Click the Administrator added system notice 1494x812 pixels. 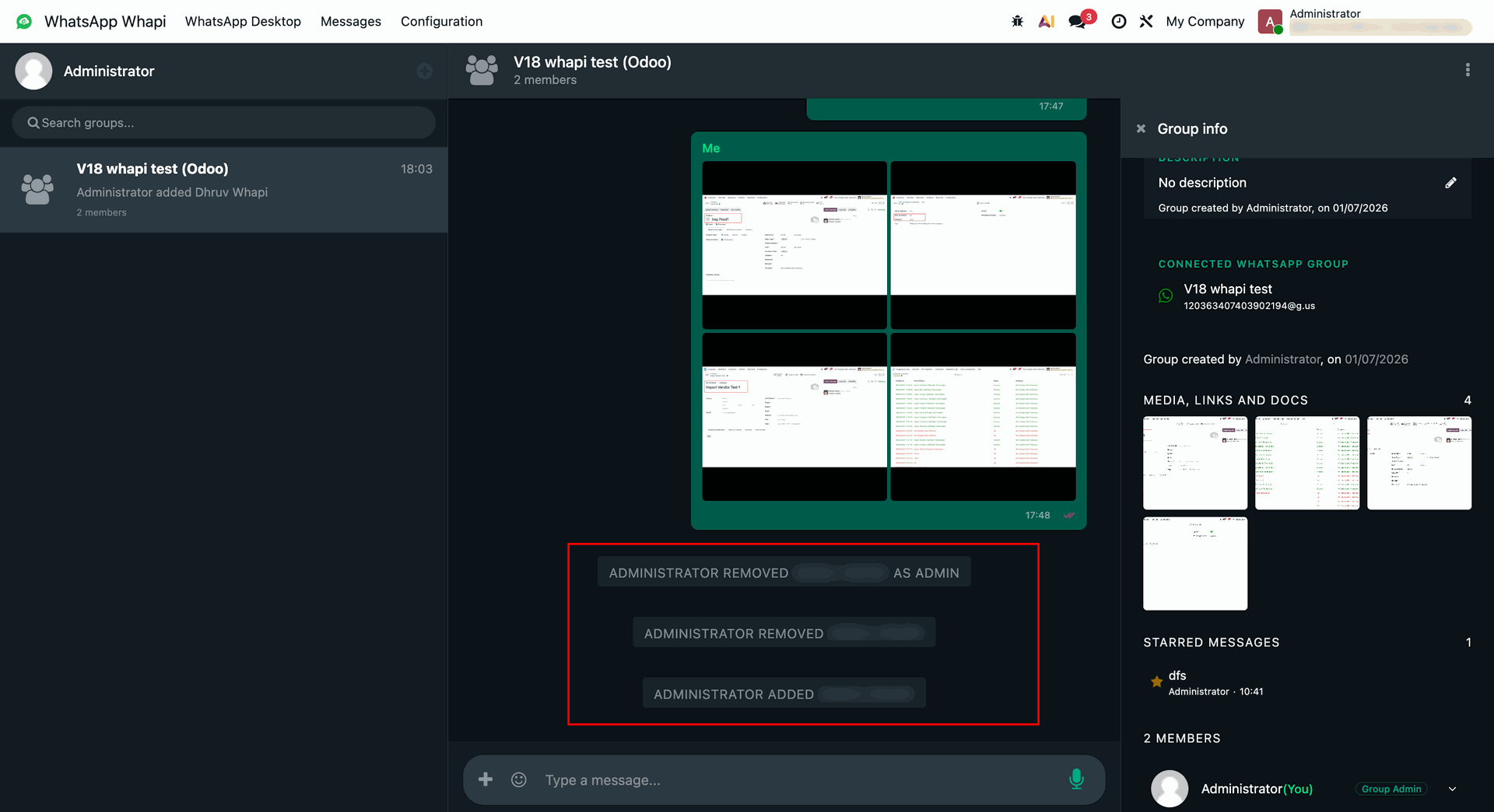784,694
